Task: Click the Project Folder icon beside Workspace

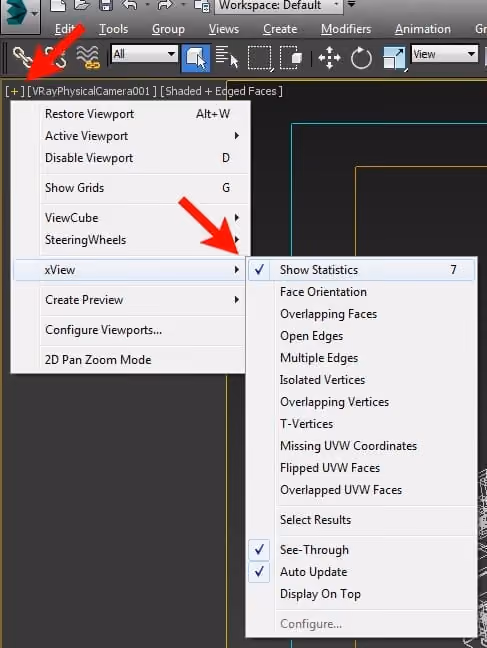Action: point(202,5)
